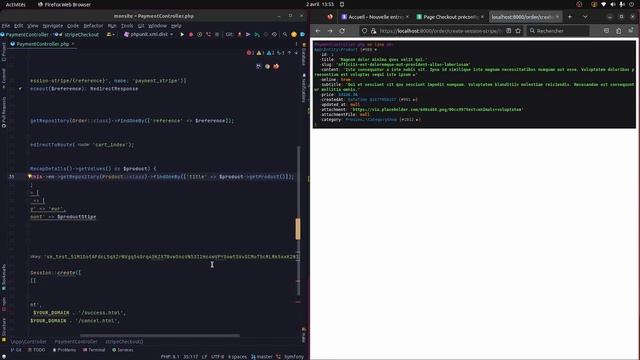Open the Window menu

[x=157, y=26]
